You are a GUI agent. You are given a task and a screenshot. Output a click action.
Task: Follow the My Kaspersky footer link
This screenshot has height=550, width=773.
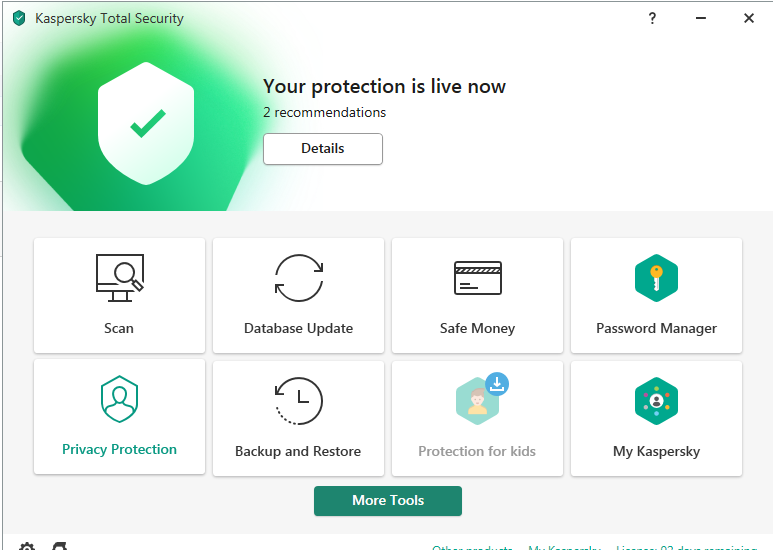(x=564, y=547)
